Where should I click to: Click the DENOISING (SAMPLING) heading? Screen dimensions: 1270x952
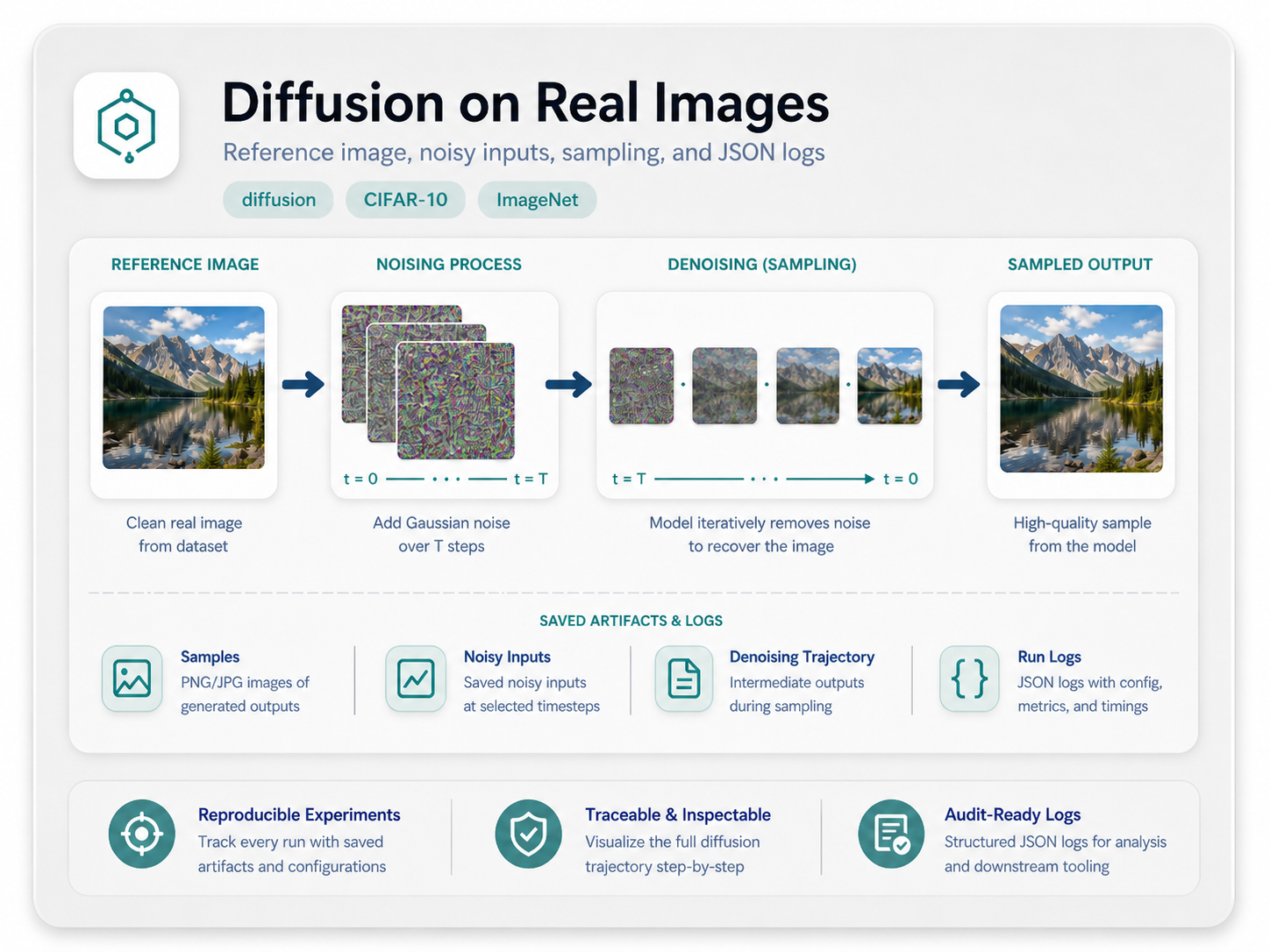pos(762,265)
